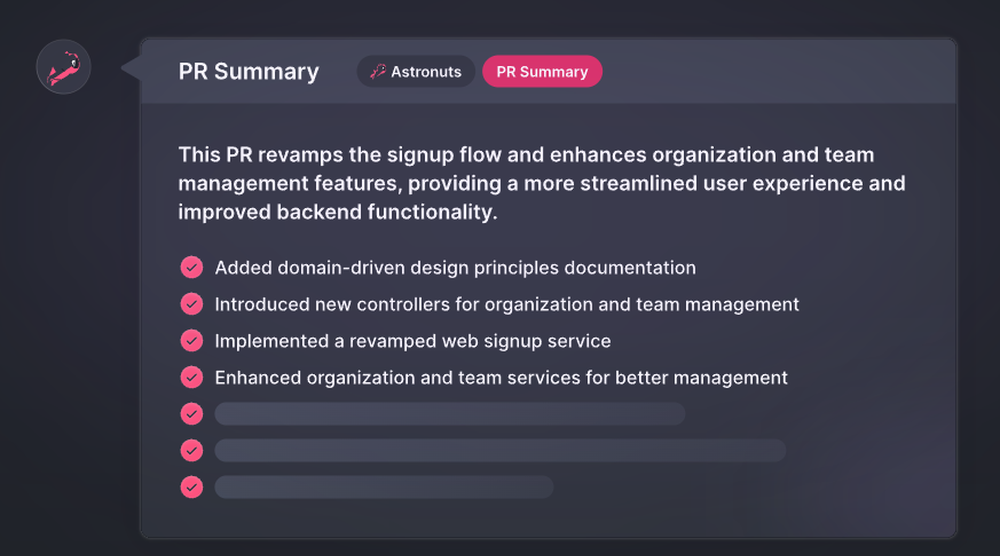The image size is (1000, 556).
Task: Click the shortest gray placeholder bar
Action: (x=384, y=487)
